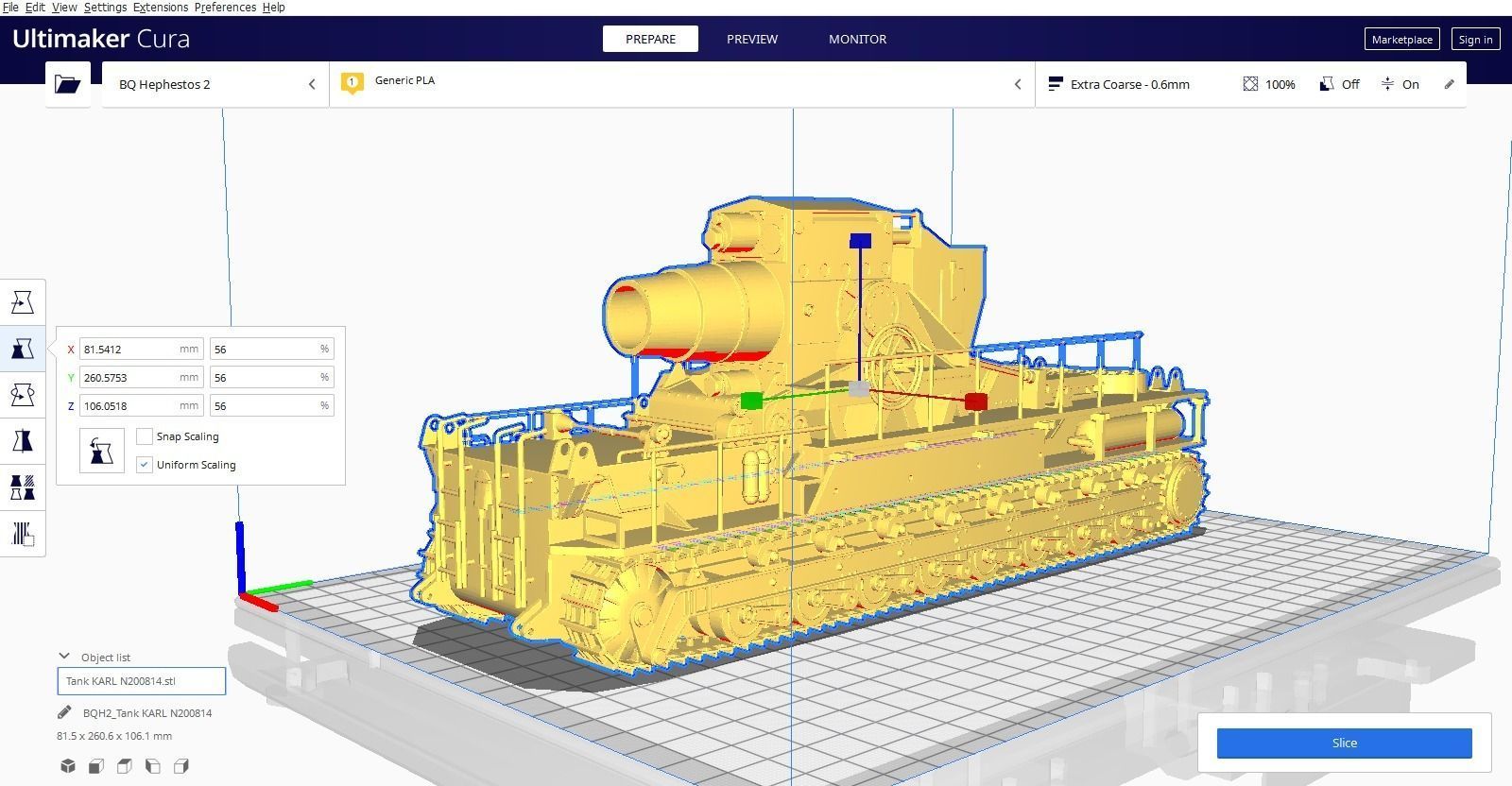Screen dimensions: 1512x786
Task: Open the Settings menu
Action: pos(105,7)
